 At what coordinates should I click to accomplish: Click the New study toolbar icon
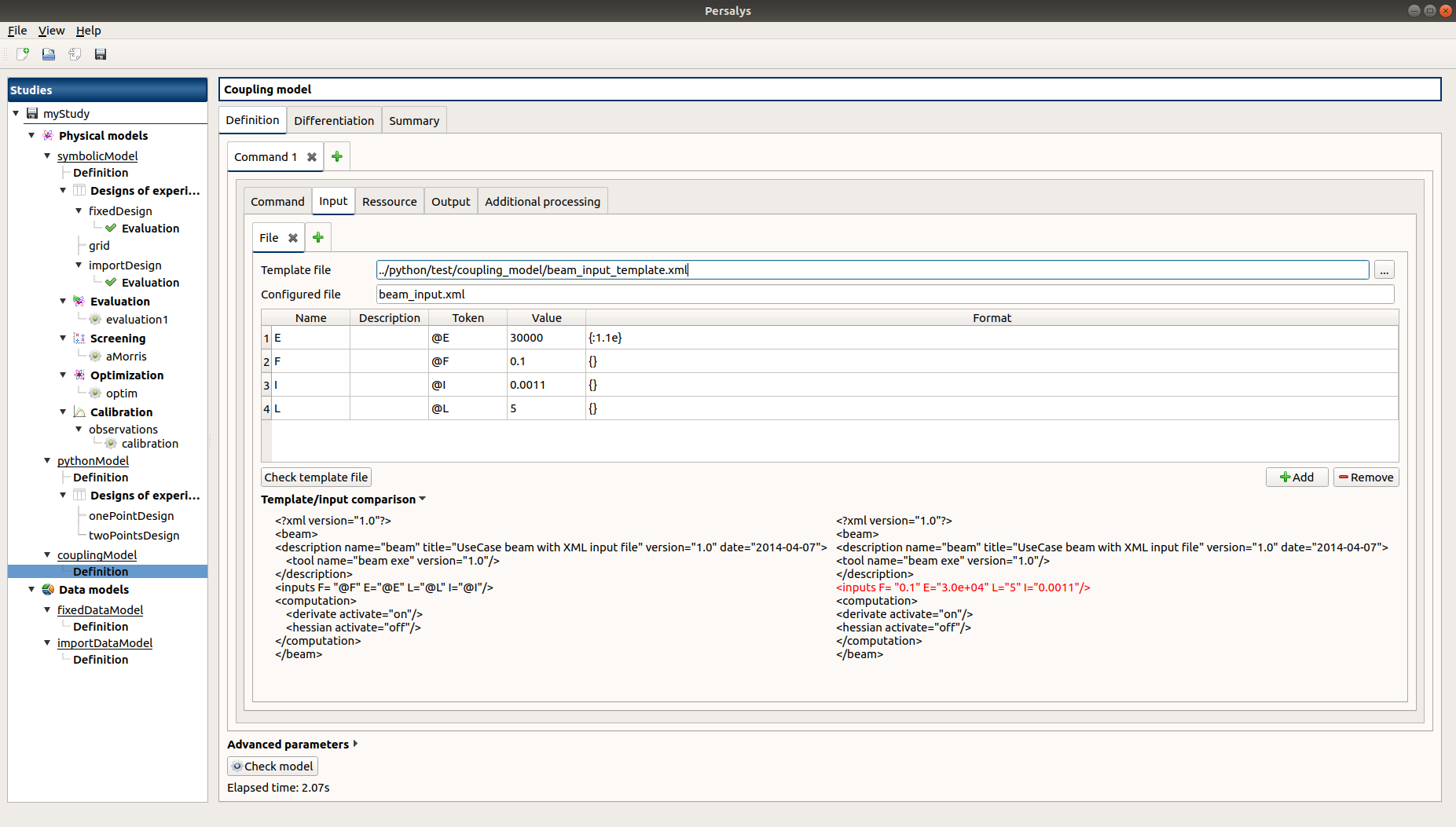point(23,54)
